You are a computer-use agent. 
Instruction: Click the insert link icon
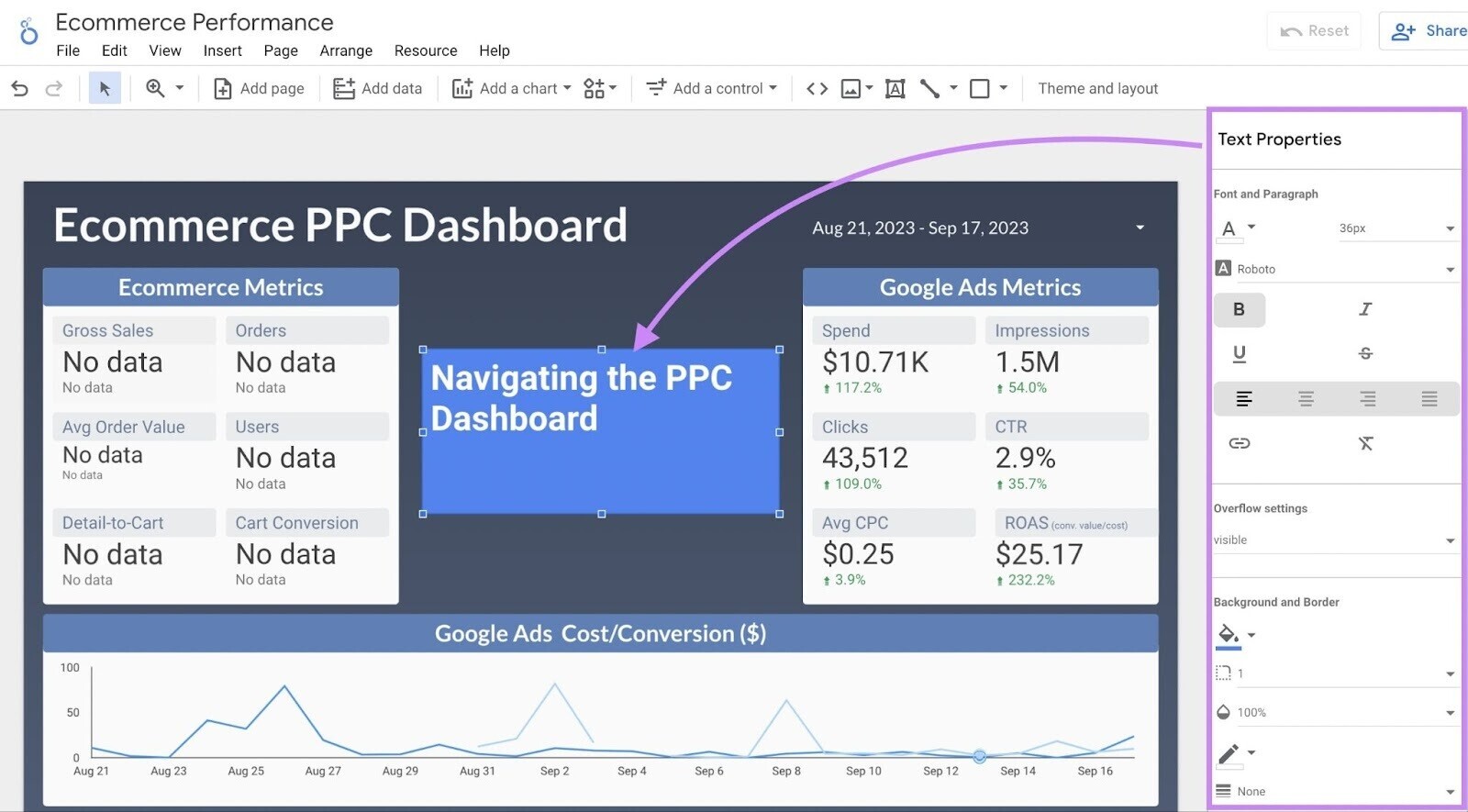(1239, 443)
